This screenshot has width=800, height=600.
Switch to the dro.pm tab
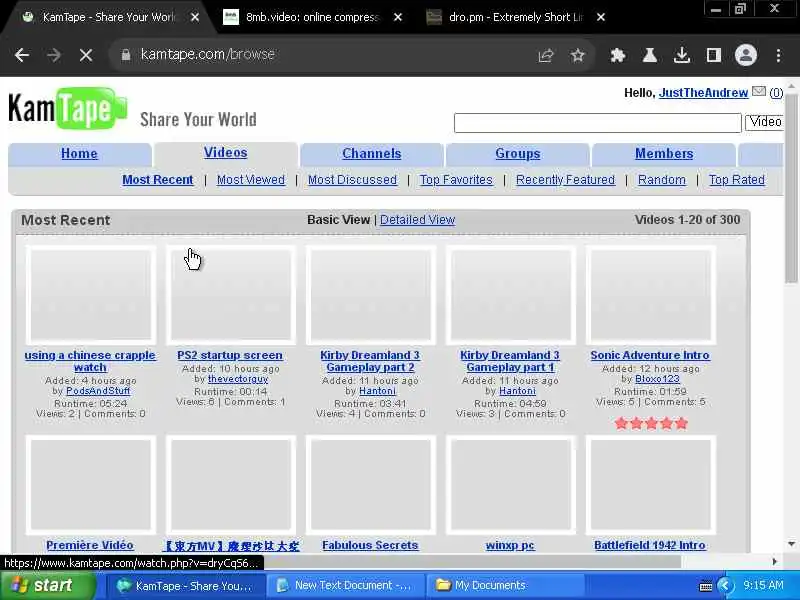click(x=515, y=17)
